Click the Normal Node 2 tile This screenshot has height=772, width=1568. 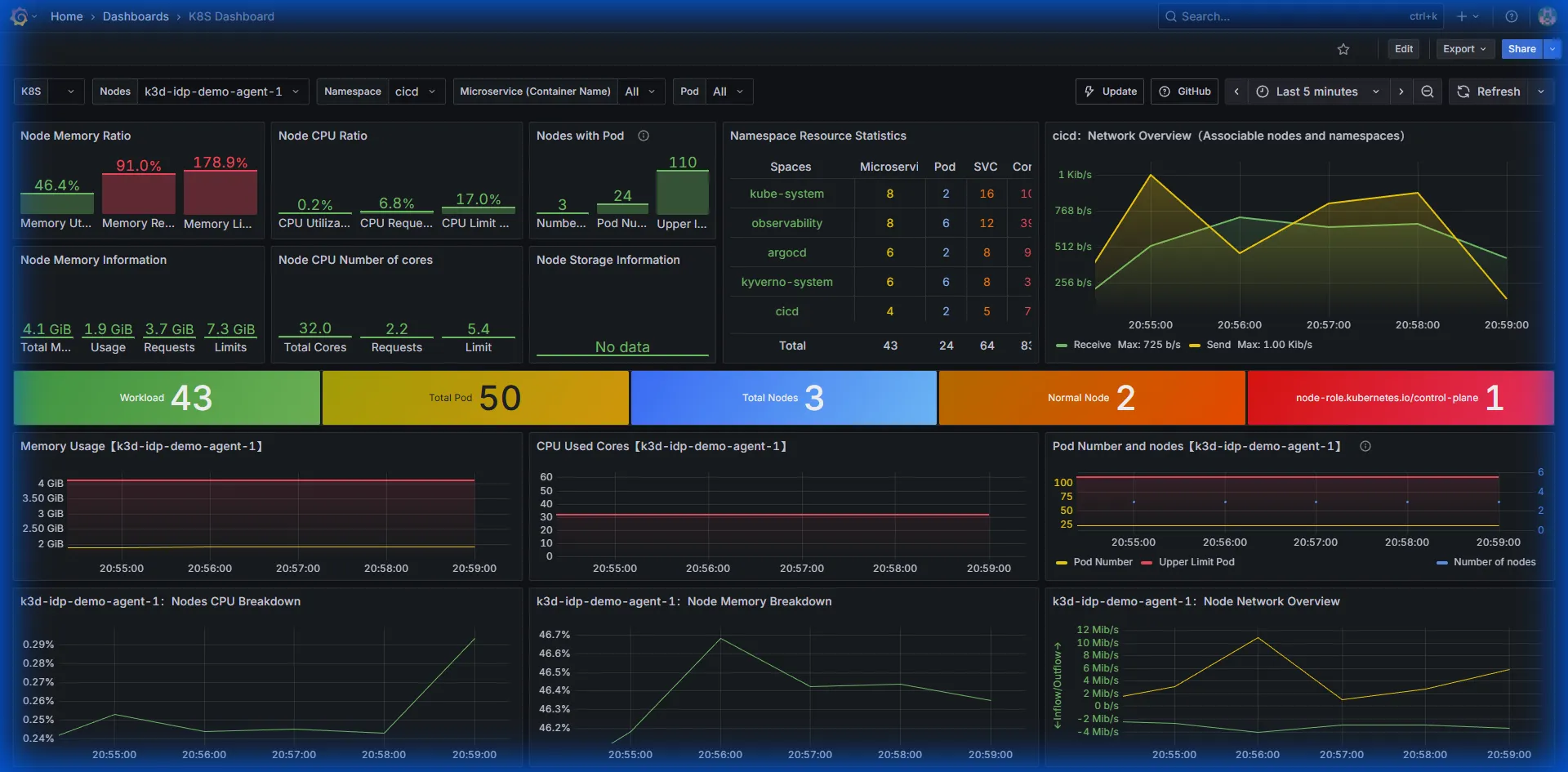click(x=1092, y=398)
